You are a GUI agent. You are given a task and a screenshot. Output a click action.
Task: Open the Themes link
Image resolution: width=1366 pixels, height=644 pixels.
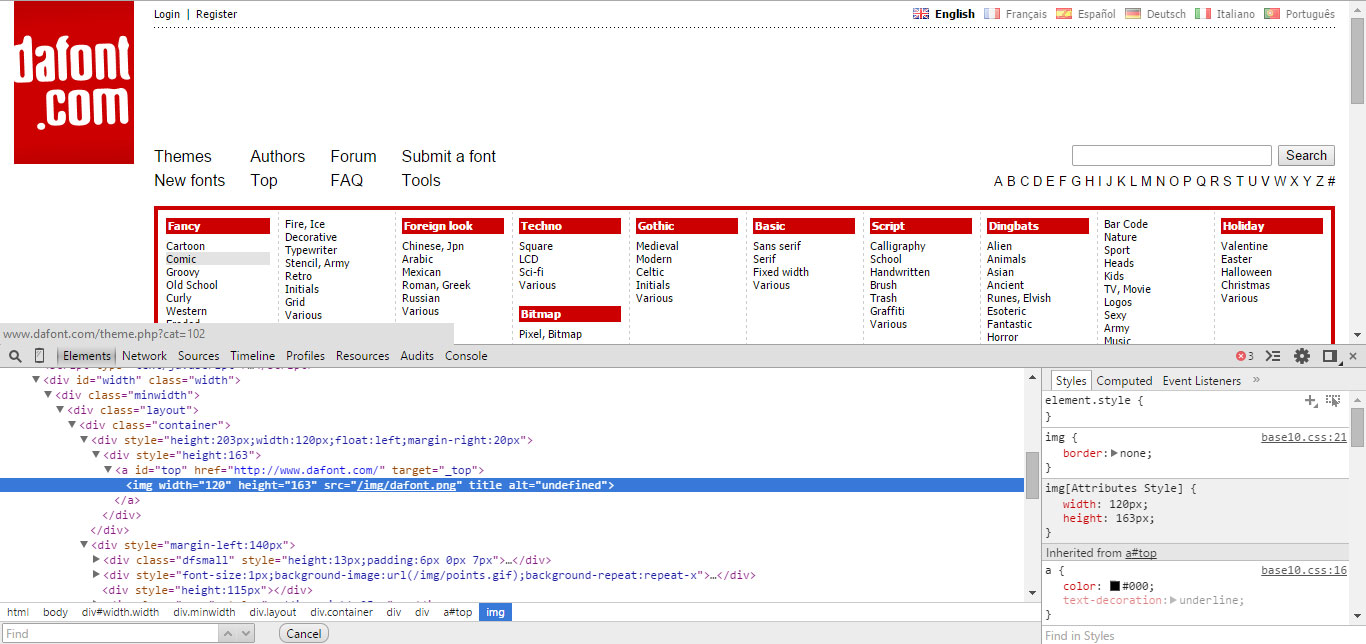183,156
